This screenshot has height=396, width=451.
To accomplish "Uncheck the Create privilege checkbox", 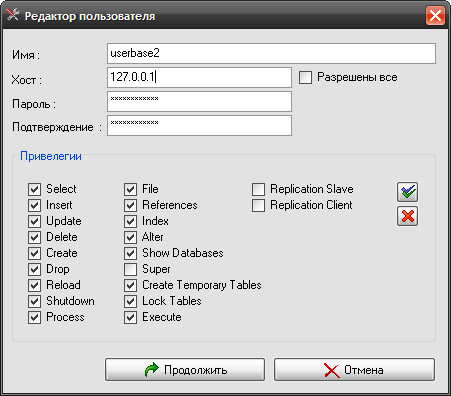I will pos(34,253).
